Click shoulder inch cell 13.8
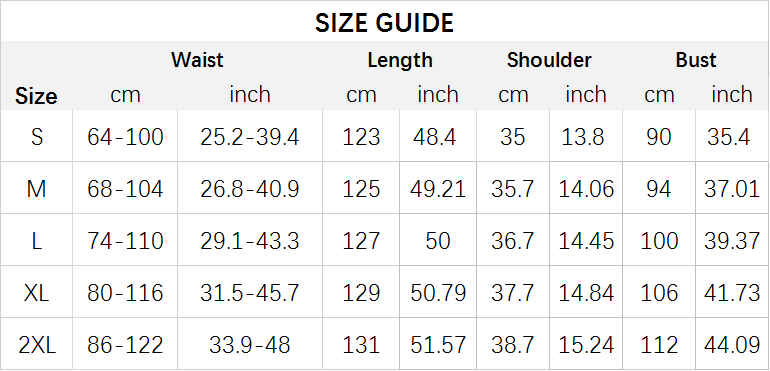 582,137
